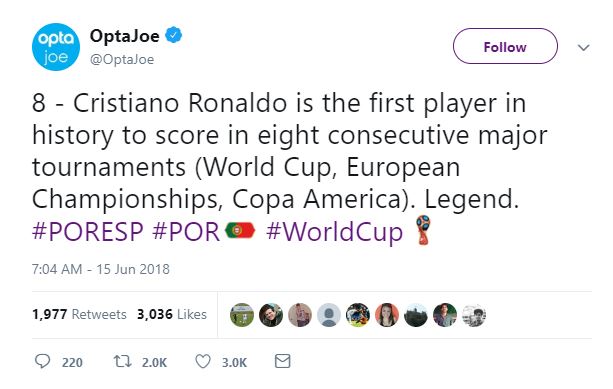Click the first liker avatar thumbnail
Image resolution: width=613 pixels, height=389 pixels.
click(242, 315)
